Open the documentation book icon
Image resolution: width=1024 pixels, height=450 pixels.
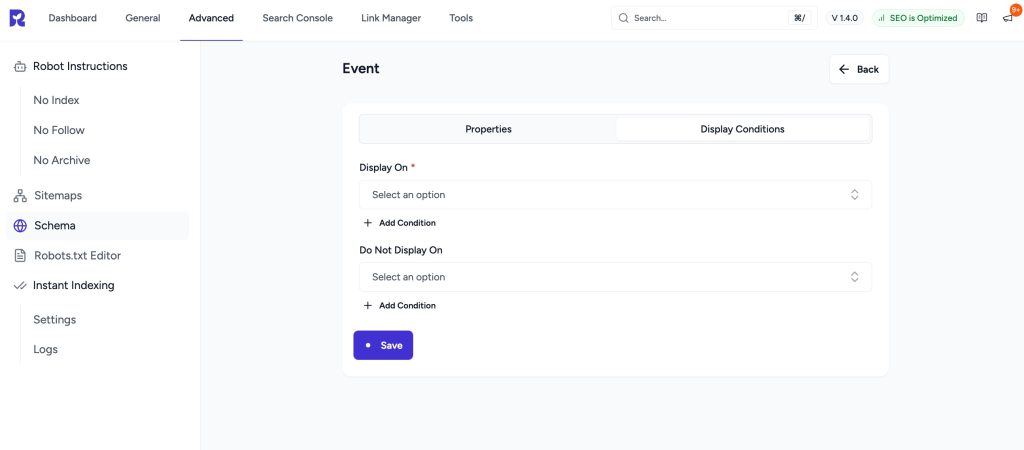(981, 18)
